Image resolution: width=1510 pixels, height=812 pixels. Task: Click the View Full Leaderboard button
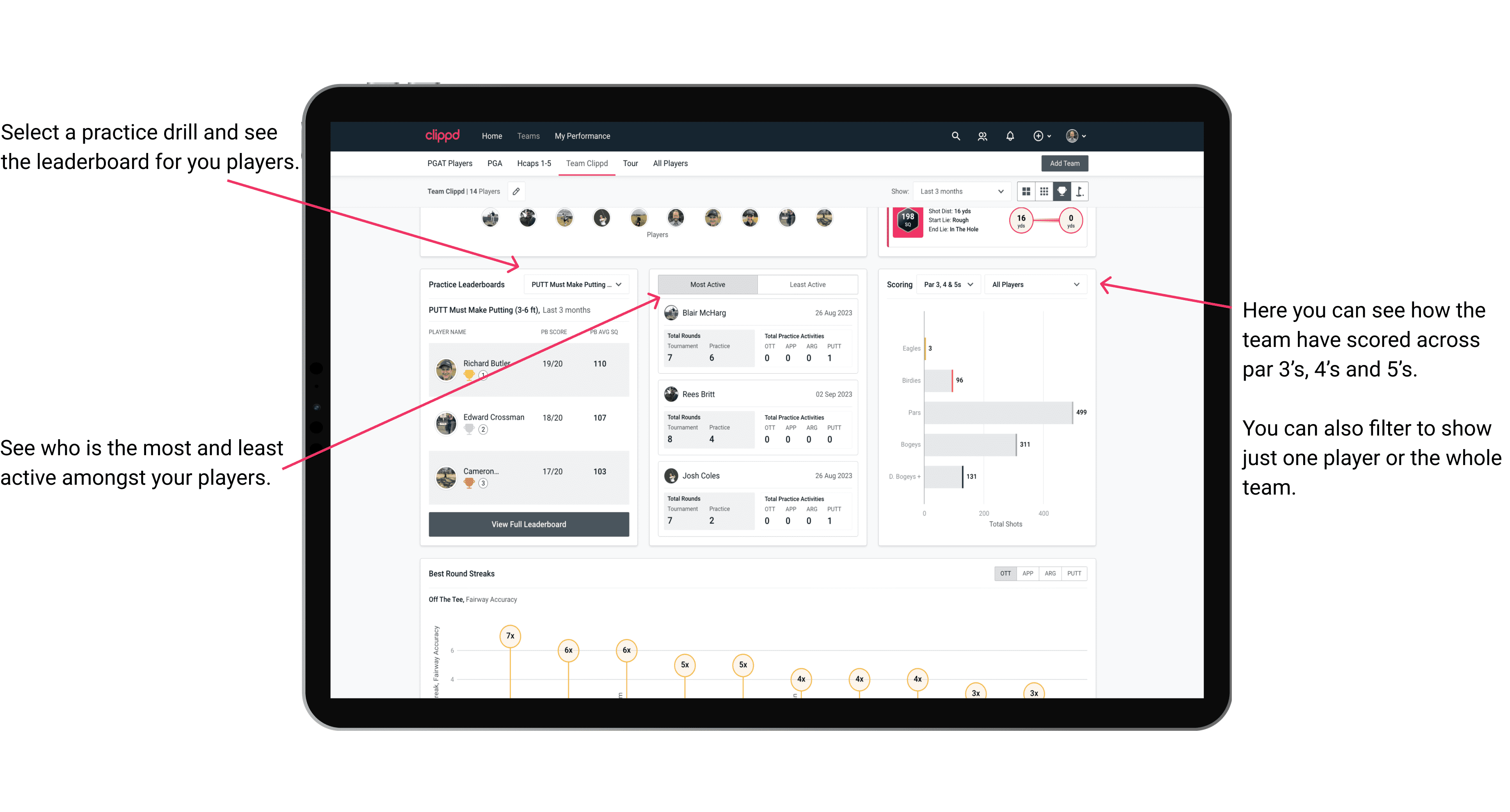[x=528, y=525]
